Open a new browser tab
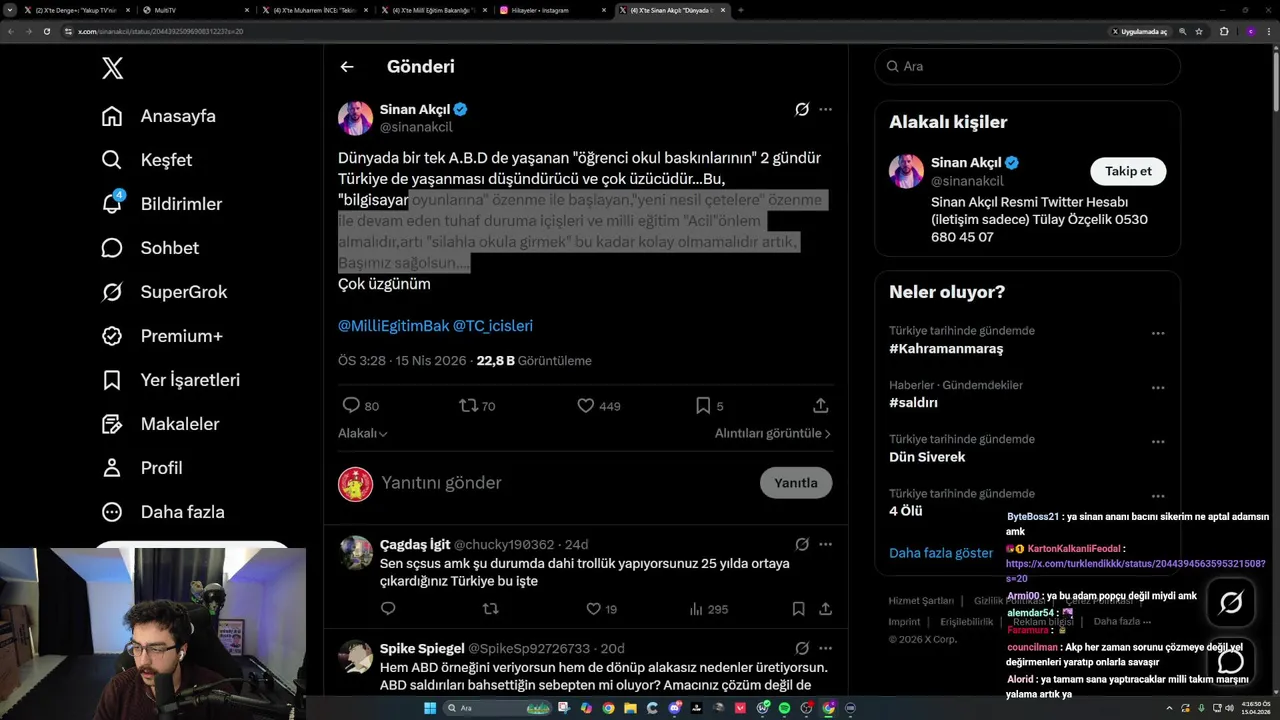The width and height of the screenshot is (1280, 720). [740, 10]
